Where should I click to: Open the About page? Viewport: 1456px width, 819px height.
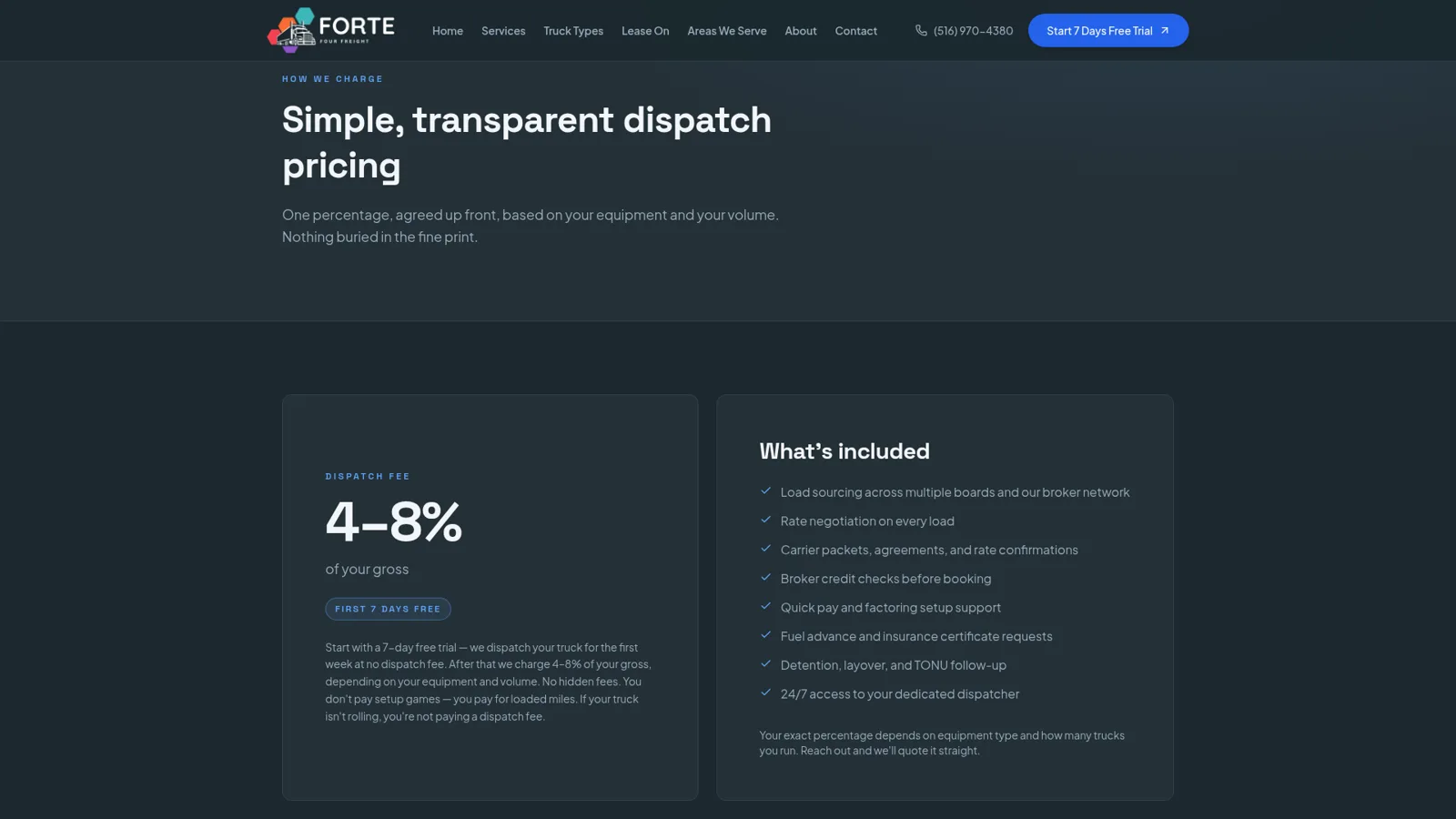pyautogui.click(x=801, y=31)
